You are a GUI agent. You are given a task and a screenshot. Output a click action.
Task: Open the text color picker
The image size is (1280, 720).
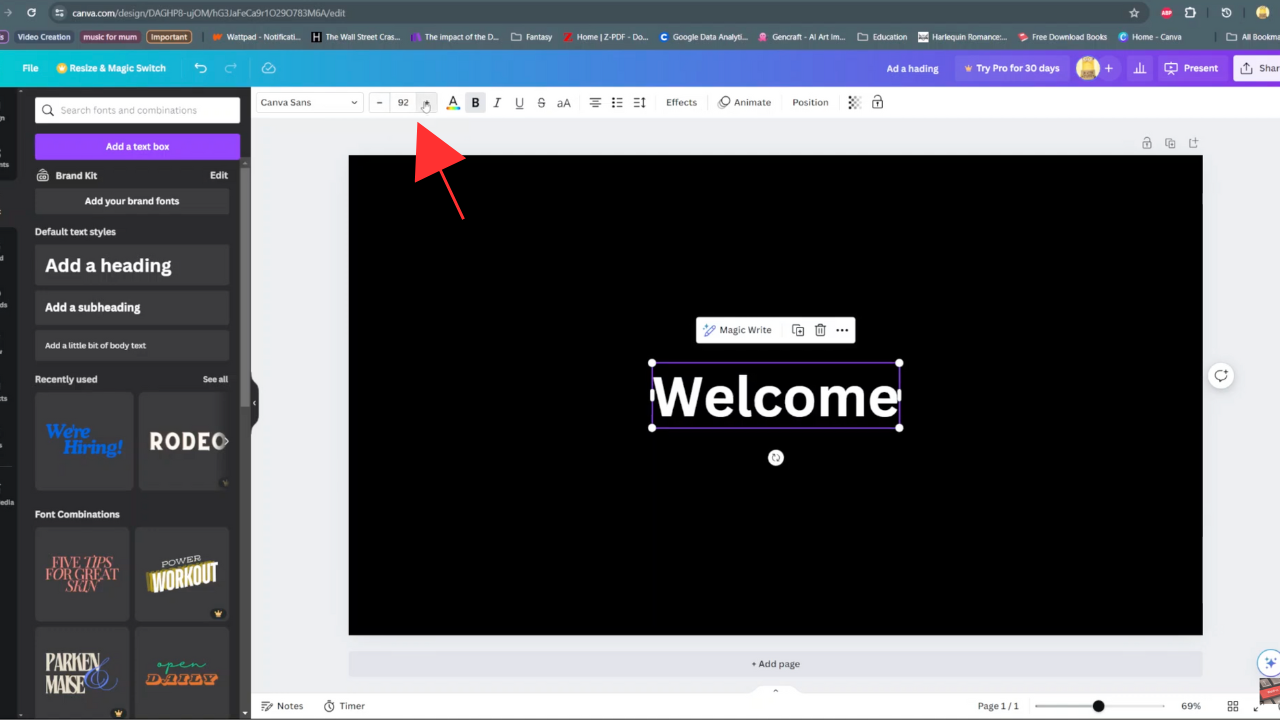pos(453,102)
